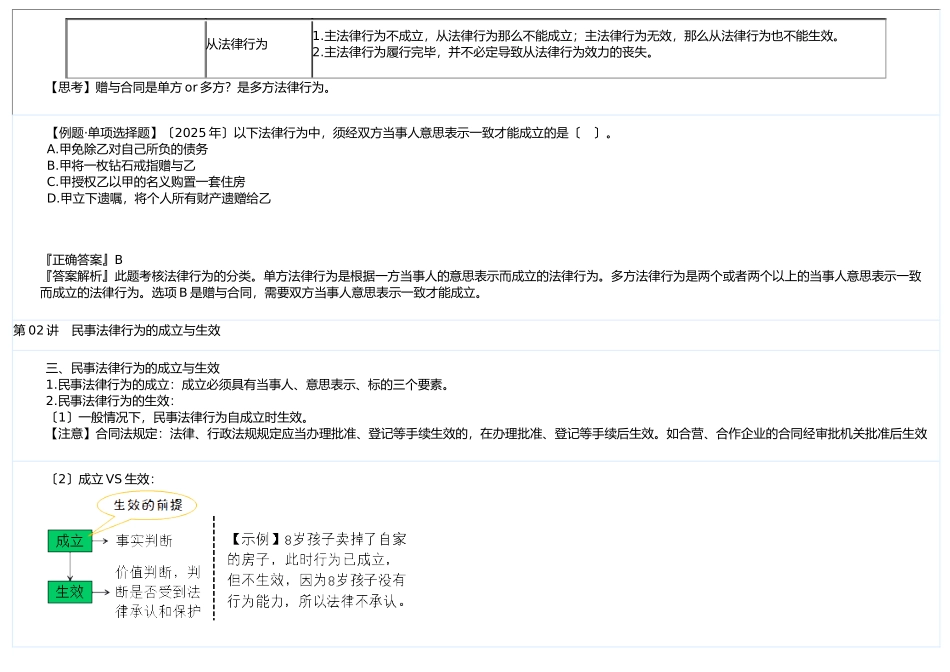Select line '1.主法律行为不成立' in table
Screen dimensions: 950x672
576,36
